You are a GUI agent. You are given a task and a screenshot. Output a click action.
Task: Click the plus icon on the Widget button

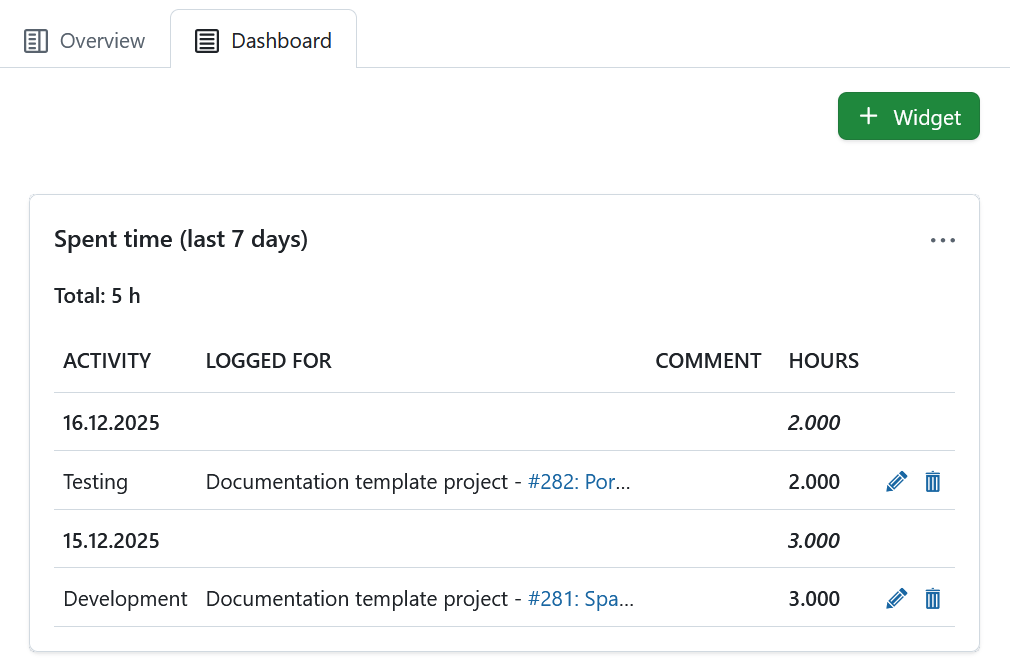click(868, 116)
